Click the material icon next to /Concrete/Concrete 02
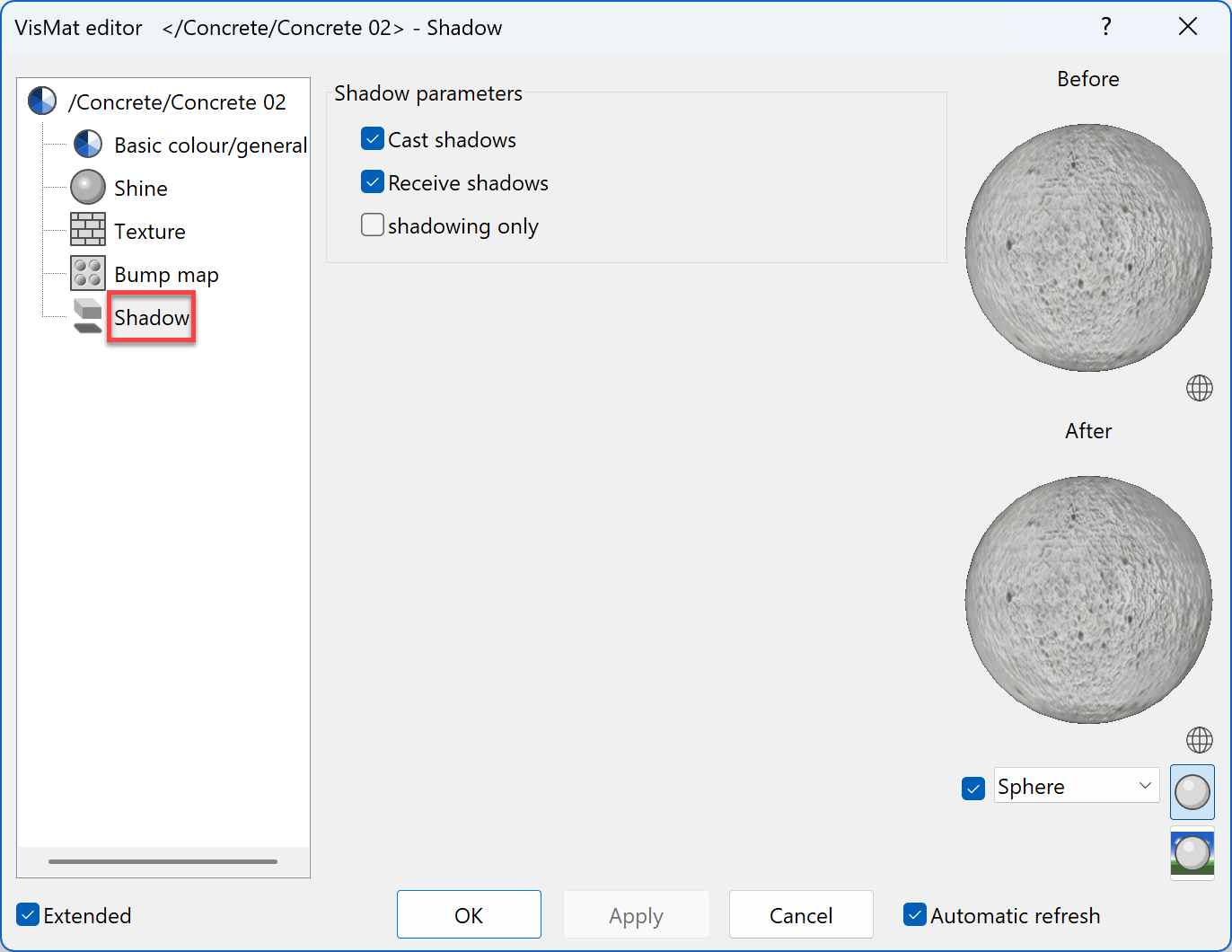This screenshot has height=952, width=1232. point(41,101)
